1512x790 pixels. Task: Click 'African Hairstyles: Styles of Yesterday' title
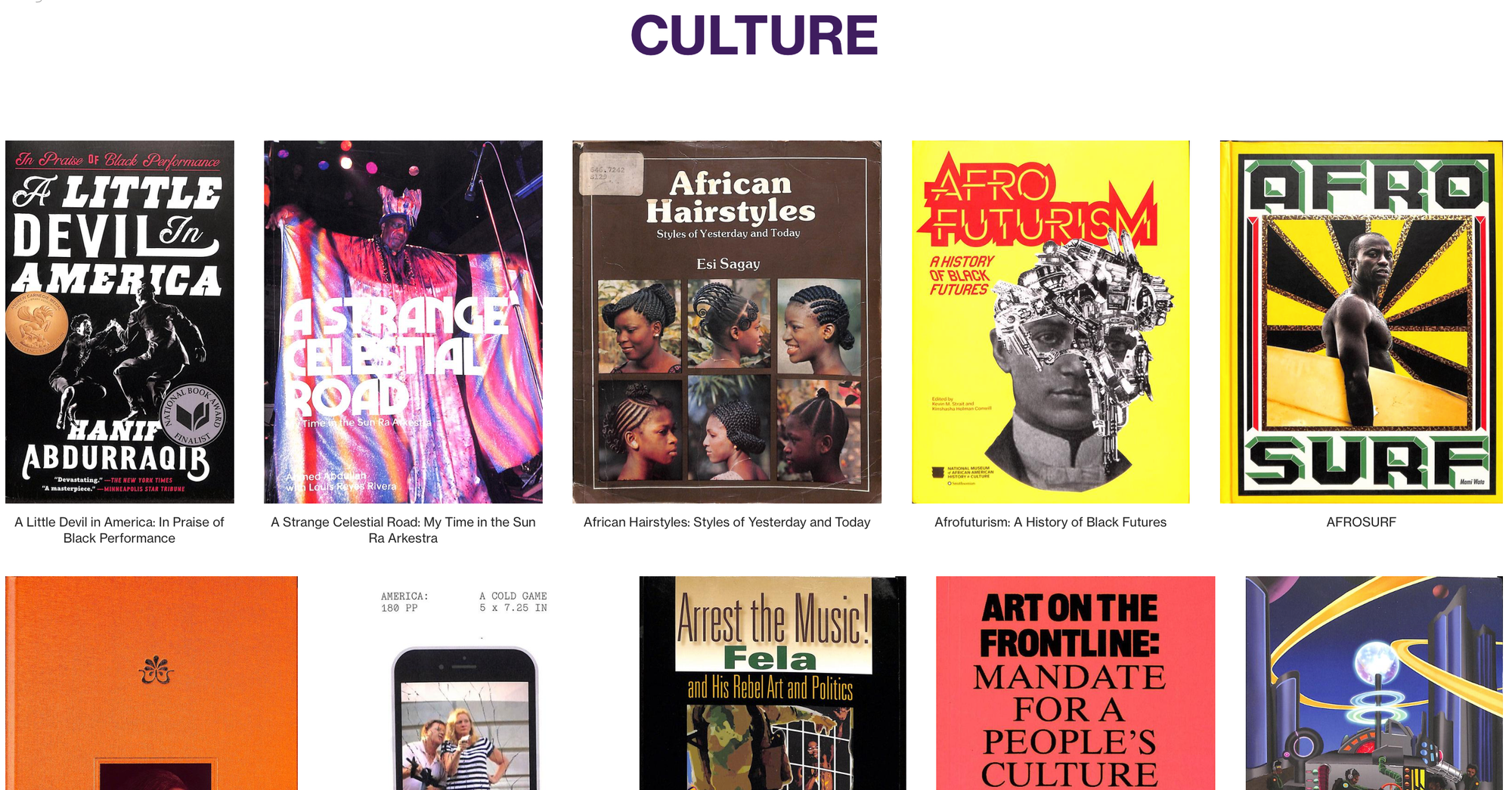[x=727, y=522]
